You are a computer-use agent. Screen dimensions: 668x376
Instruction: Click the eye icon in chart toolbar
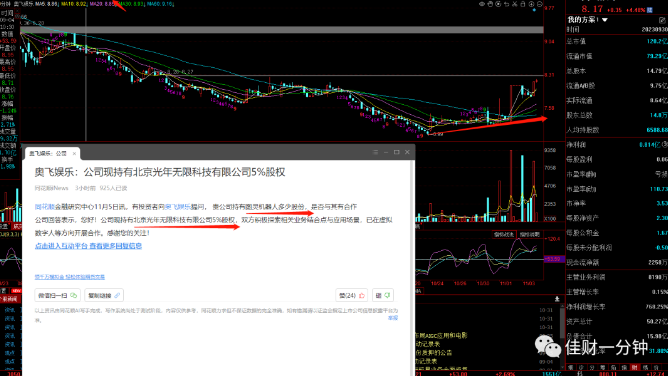(x=482, y=4)
